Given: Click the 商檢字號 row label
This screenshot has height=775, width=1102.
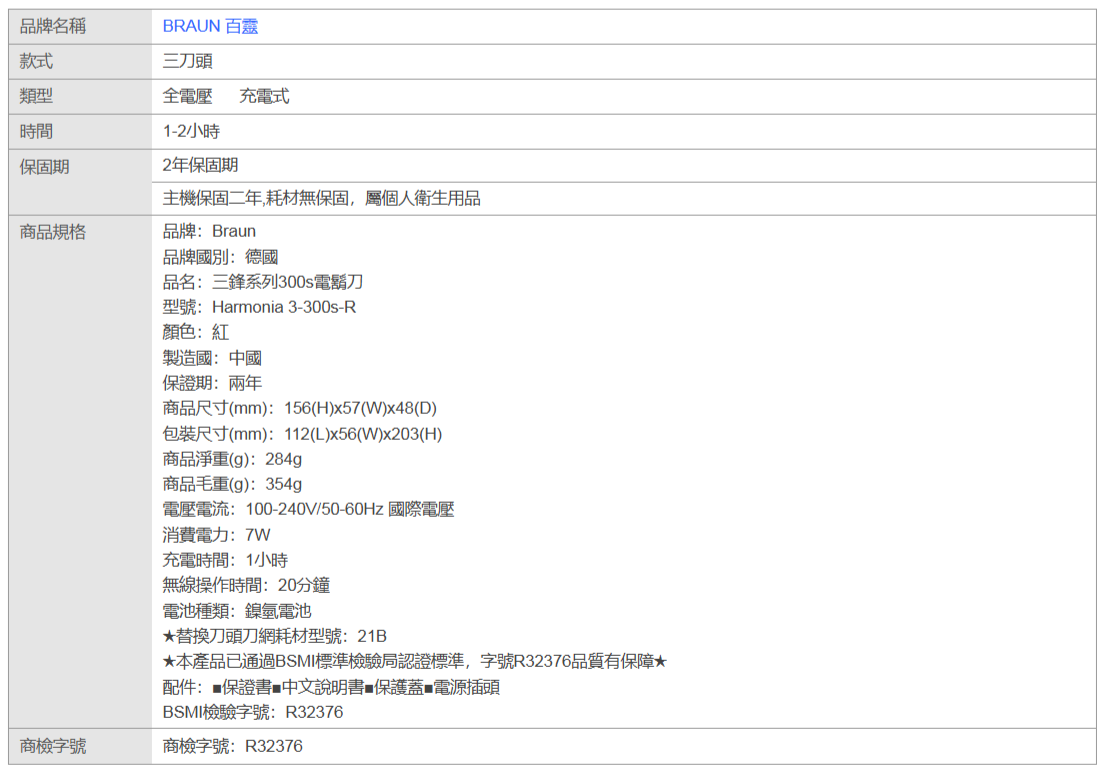Looking at the screenshot, I should pyautogui.click(x=53, y=747).
